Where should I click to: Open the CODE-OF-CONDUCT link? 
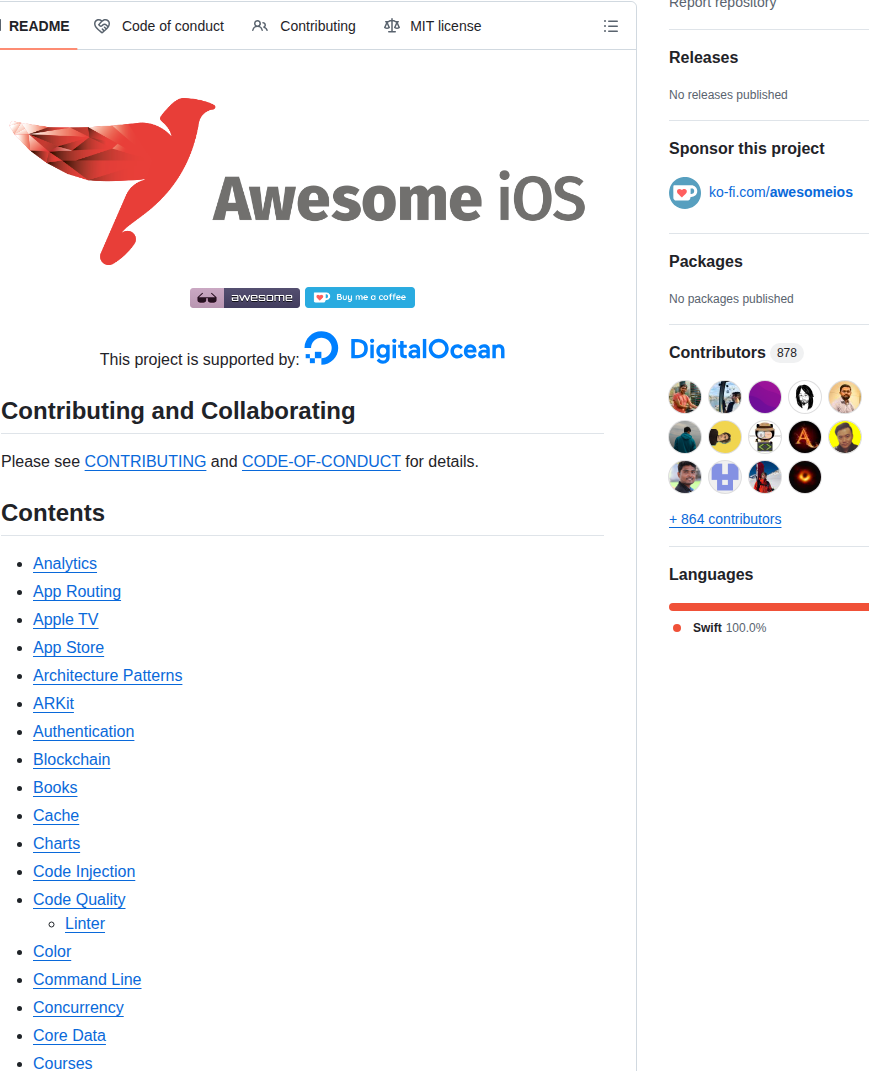click(x=321, y=462)
